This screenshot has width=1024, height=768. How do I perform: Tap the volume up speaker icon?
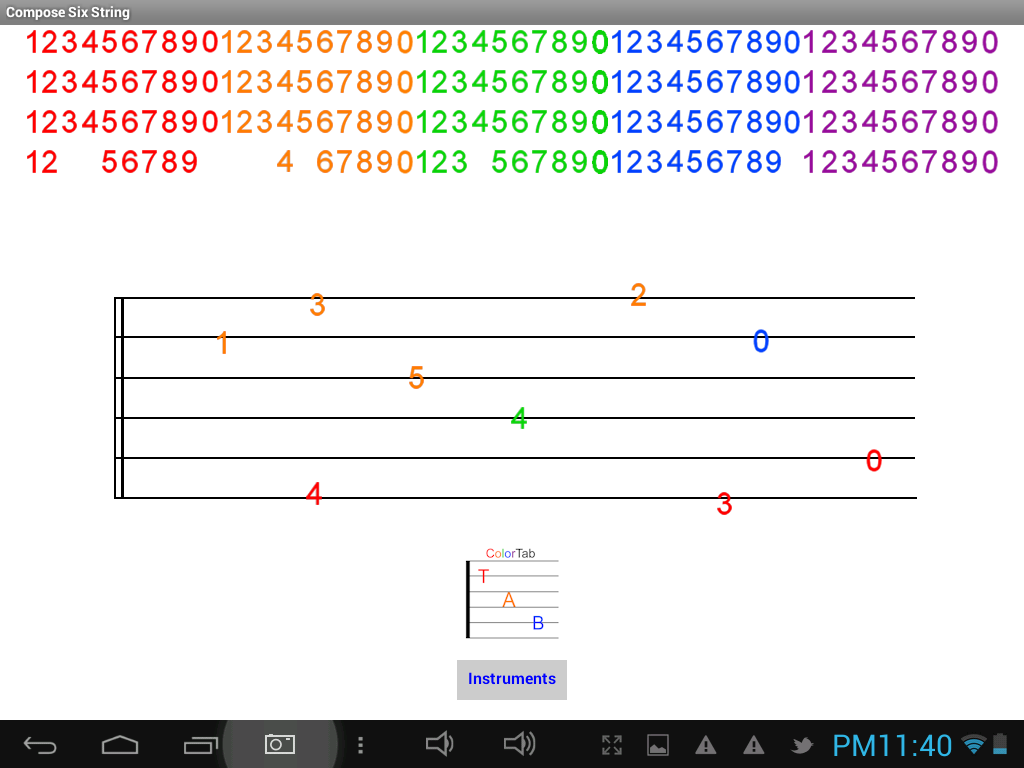tap(520, 744)
